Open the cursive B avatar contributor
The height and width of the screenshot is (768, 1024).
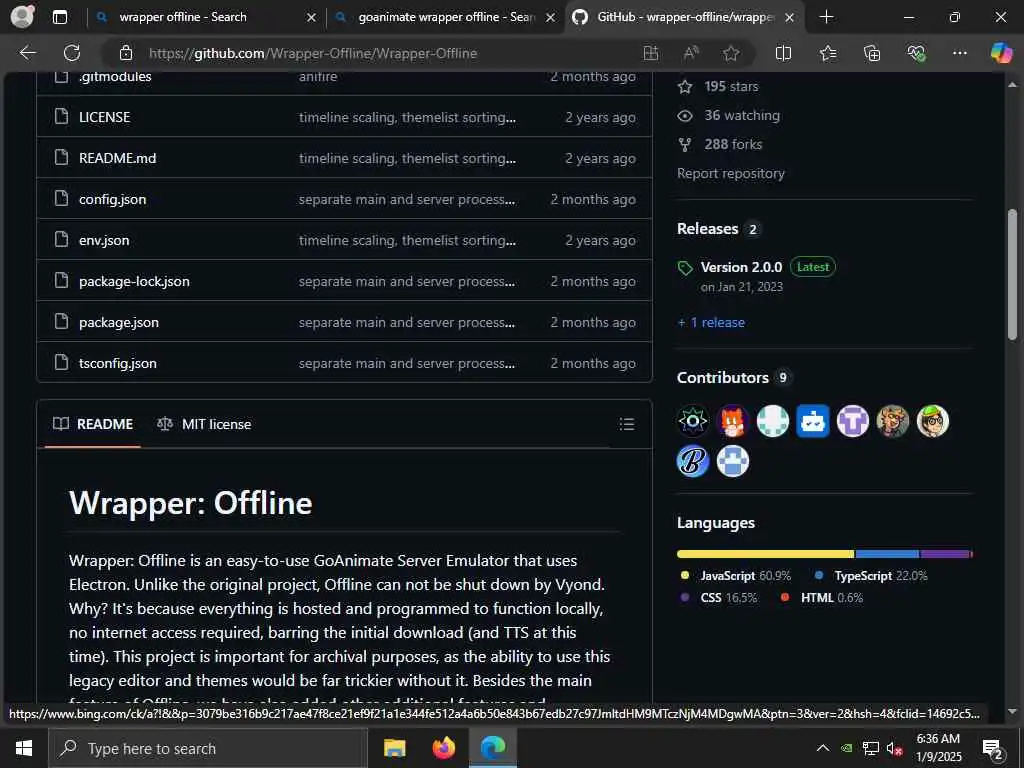(693, 461)
